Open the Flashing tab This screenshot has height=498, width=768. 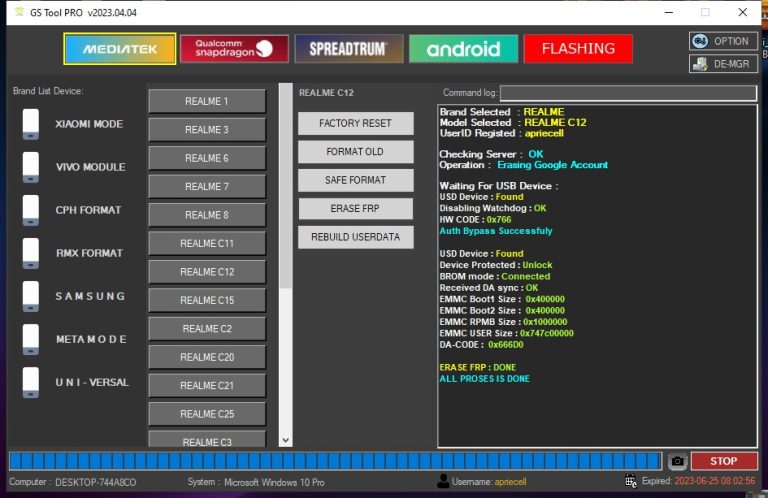(578, 48)
